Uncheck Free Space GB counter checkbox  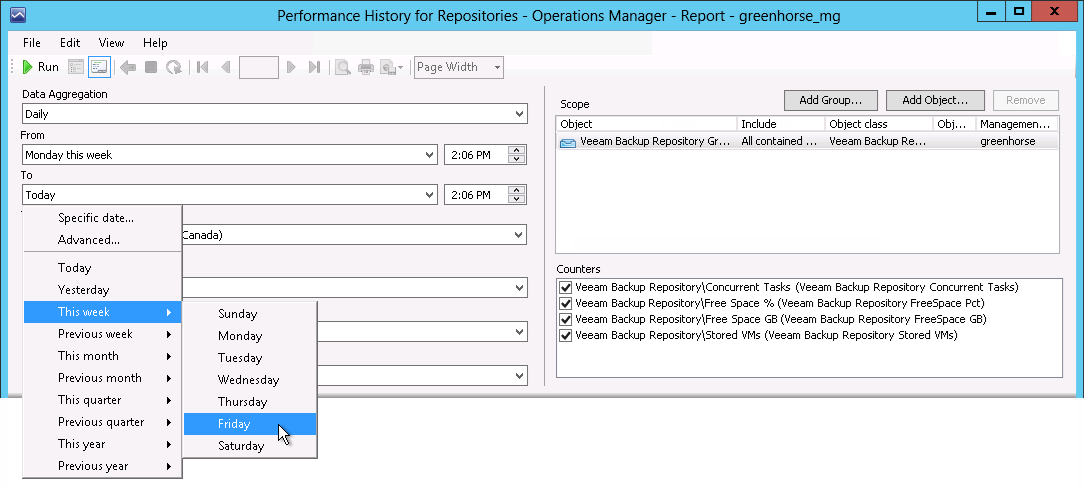(566, 319)
